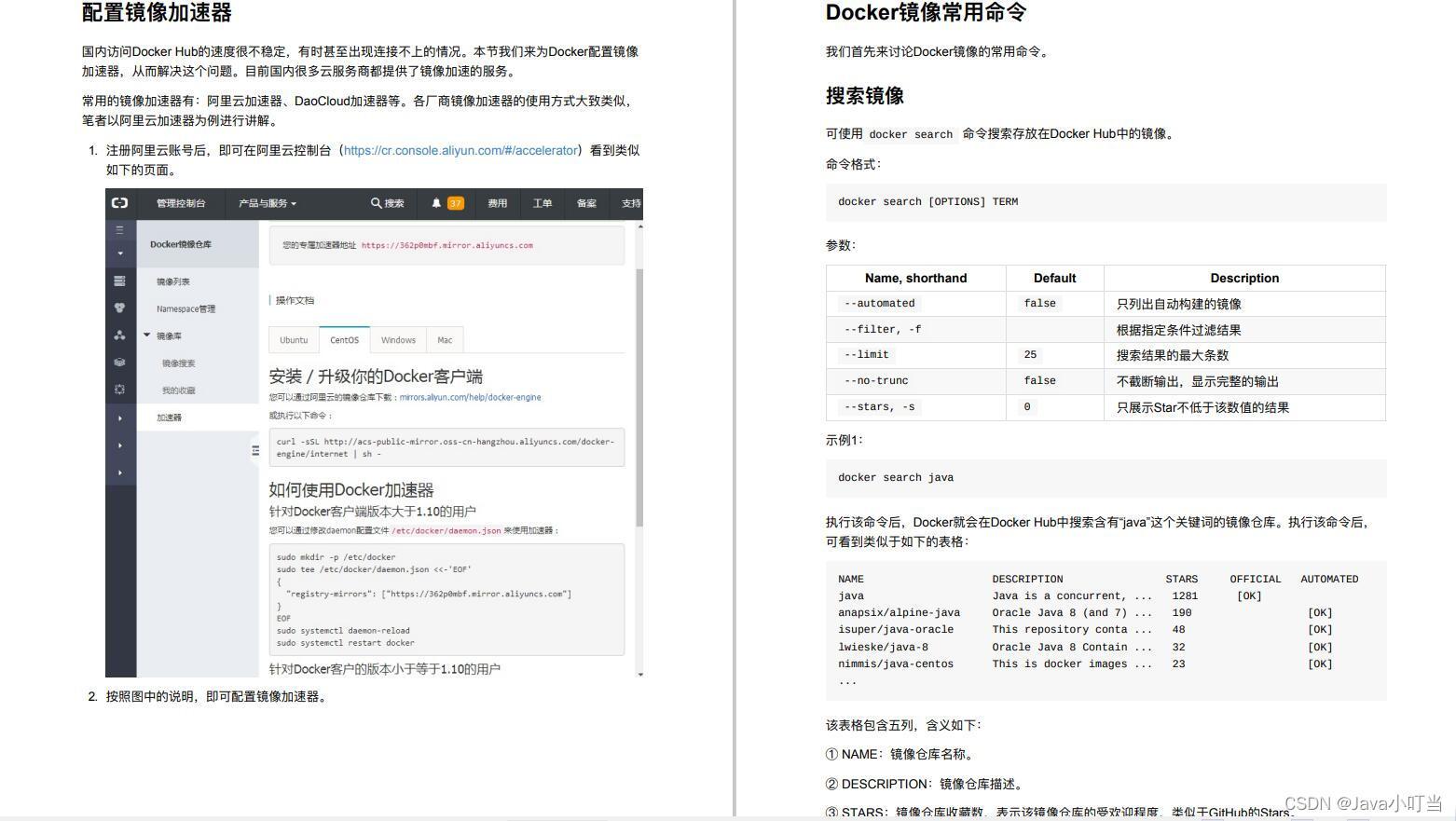Open the 管理控制台 menu item
The width and height of the screenshot is (1456, 821).
[181, 203]
